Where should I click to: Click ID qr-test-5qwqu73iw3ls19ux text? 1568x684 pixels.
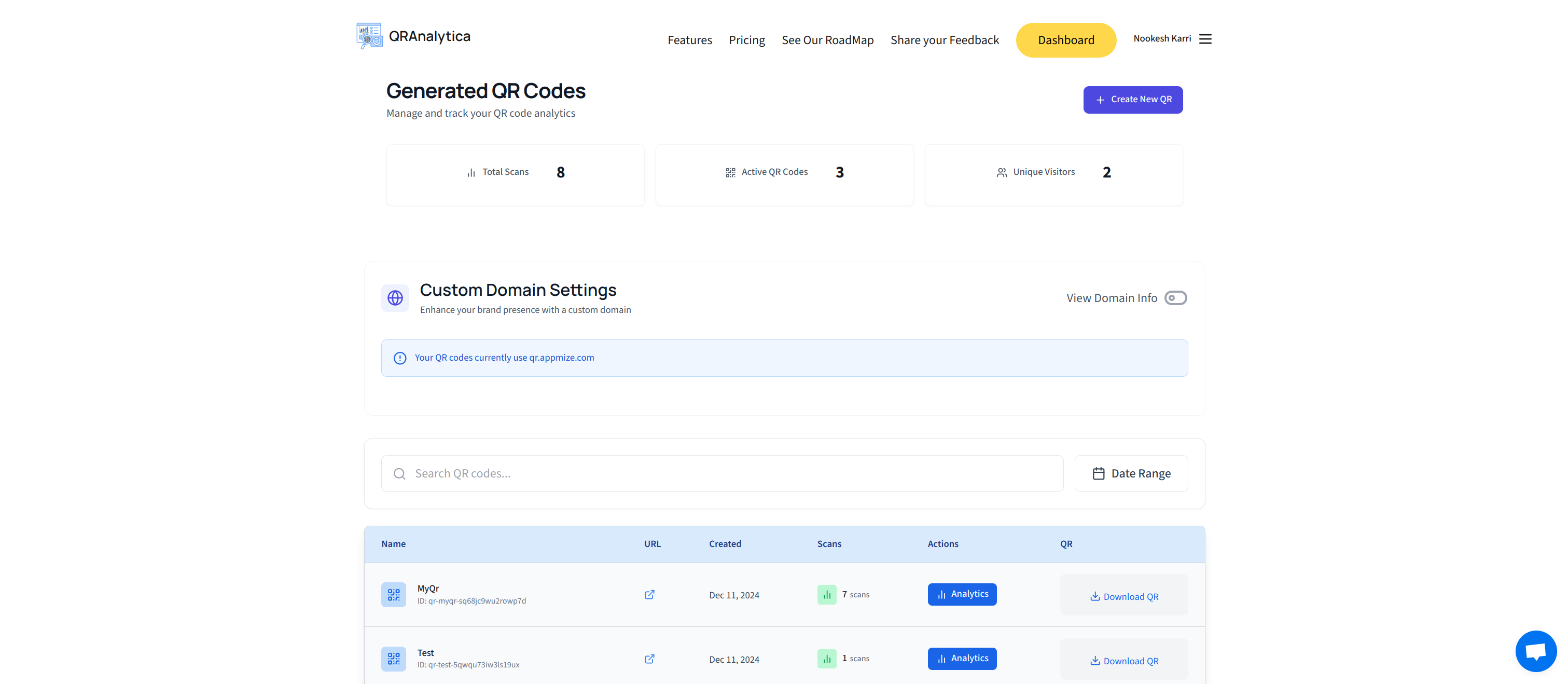point(468,665)
